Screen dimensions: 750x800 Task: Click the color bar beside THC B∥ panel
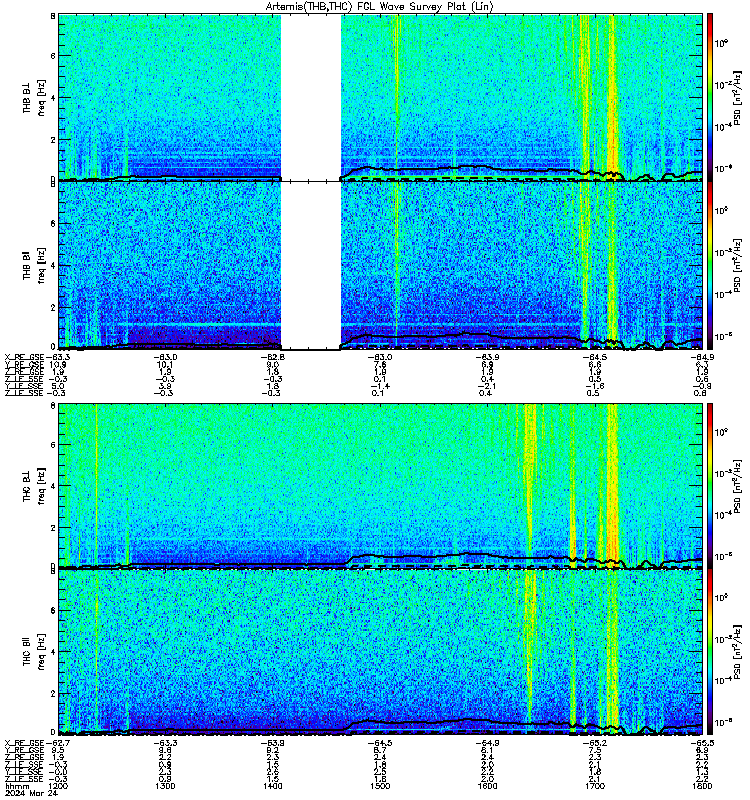pyautogui.click(x=710, y=652)
